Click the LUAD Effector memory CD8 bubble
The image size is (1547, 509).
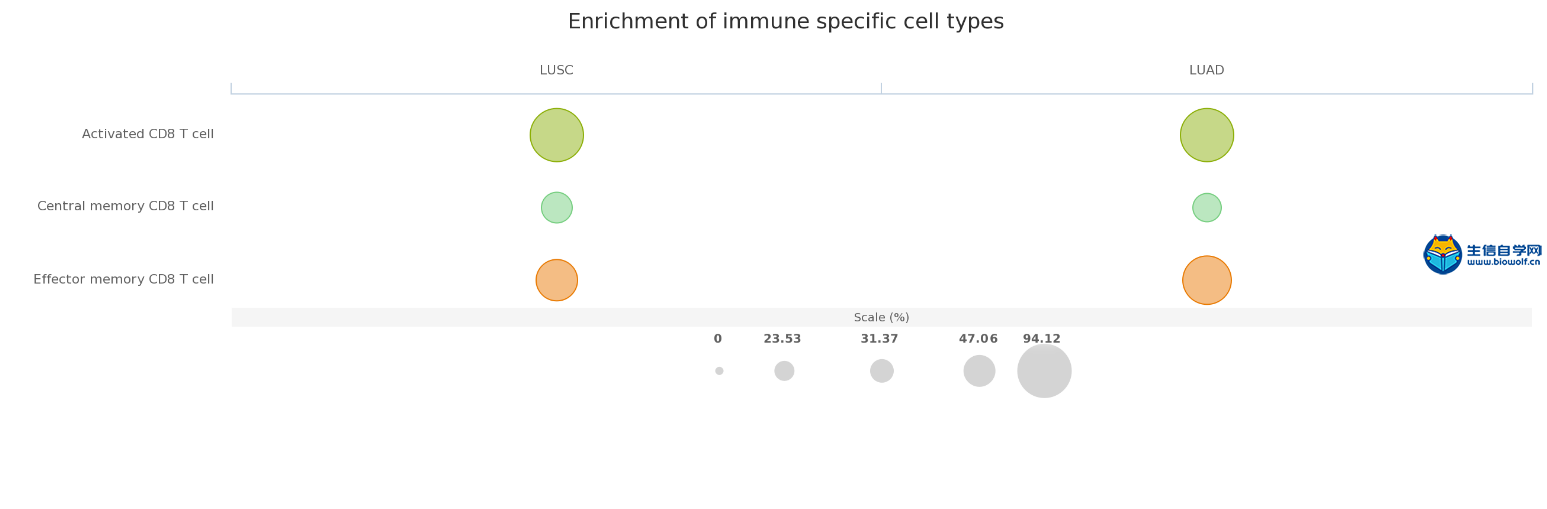[x=1207, y=280]
